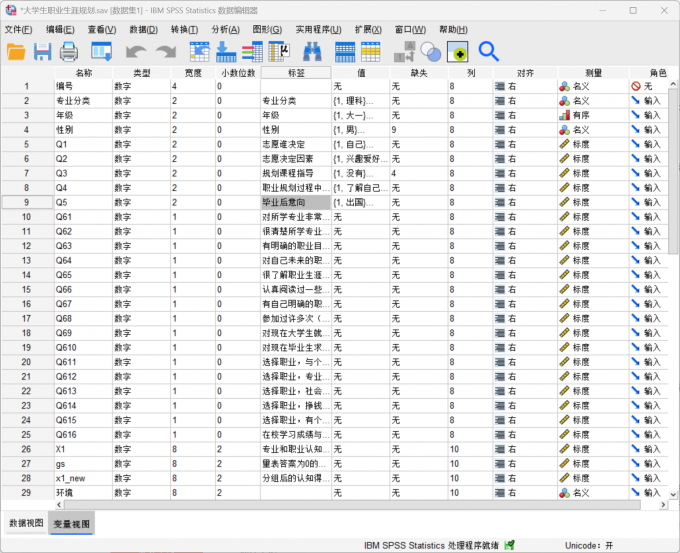Click the Find binoculars icon
The height and width of the screenshot is (553, 680).
pyautogui.click(x=312, y=51)
